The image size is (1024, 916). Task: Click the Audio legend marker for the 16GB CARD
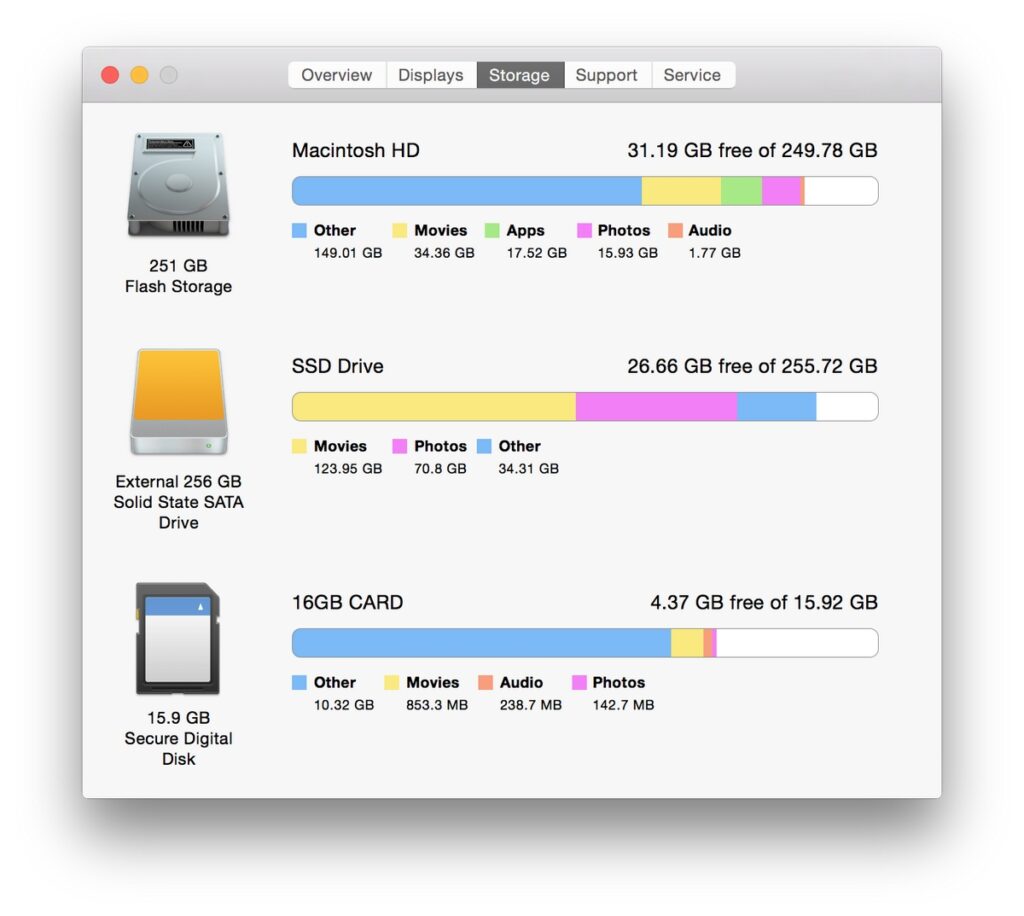tap(487, 682)
